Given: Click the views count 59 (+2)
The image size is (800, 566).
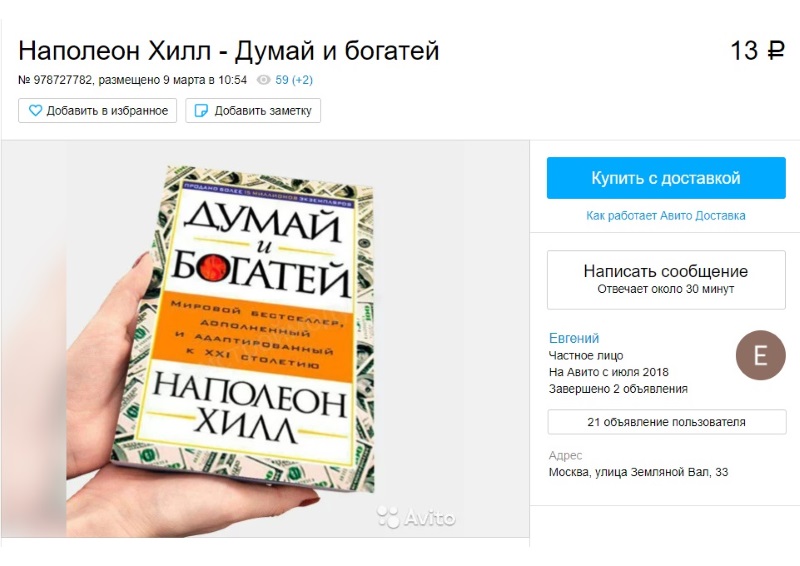Looking at the screenshot, I should click(x=294, y=80).
